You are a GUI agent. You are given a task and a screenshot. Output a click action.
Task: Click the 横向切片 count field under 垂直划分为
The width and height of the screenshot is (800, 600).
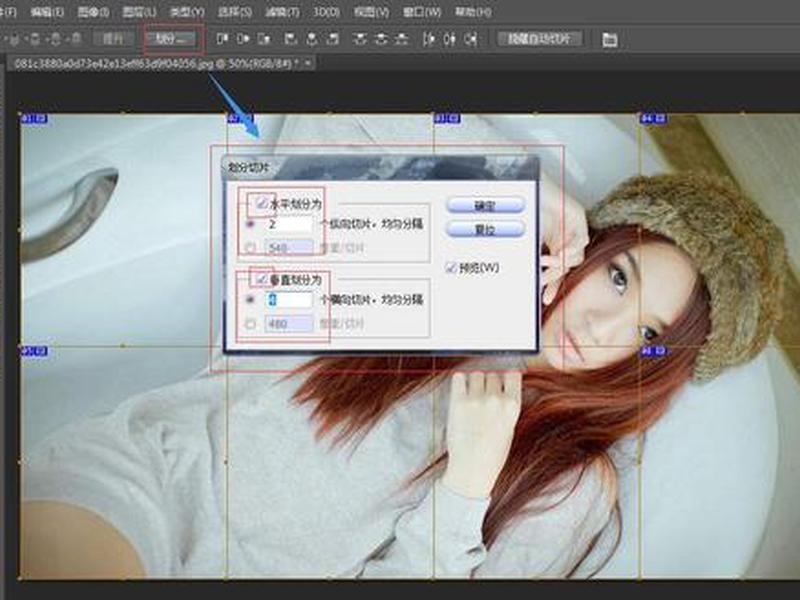289,299
